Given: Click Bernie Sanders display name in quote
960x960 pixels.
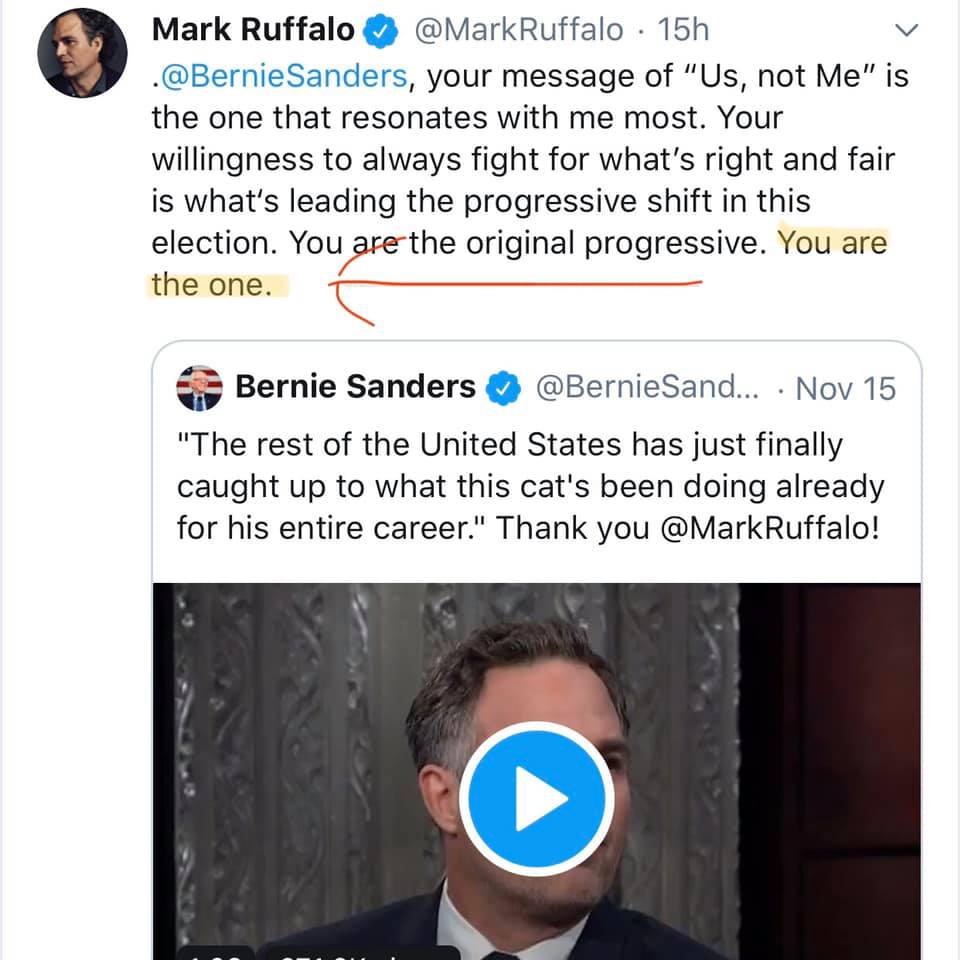Looking at the screenshot, I should click(x=355, y=387).
